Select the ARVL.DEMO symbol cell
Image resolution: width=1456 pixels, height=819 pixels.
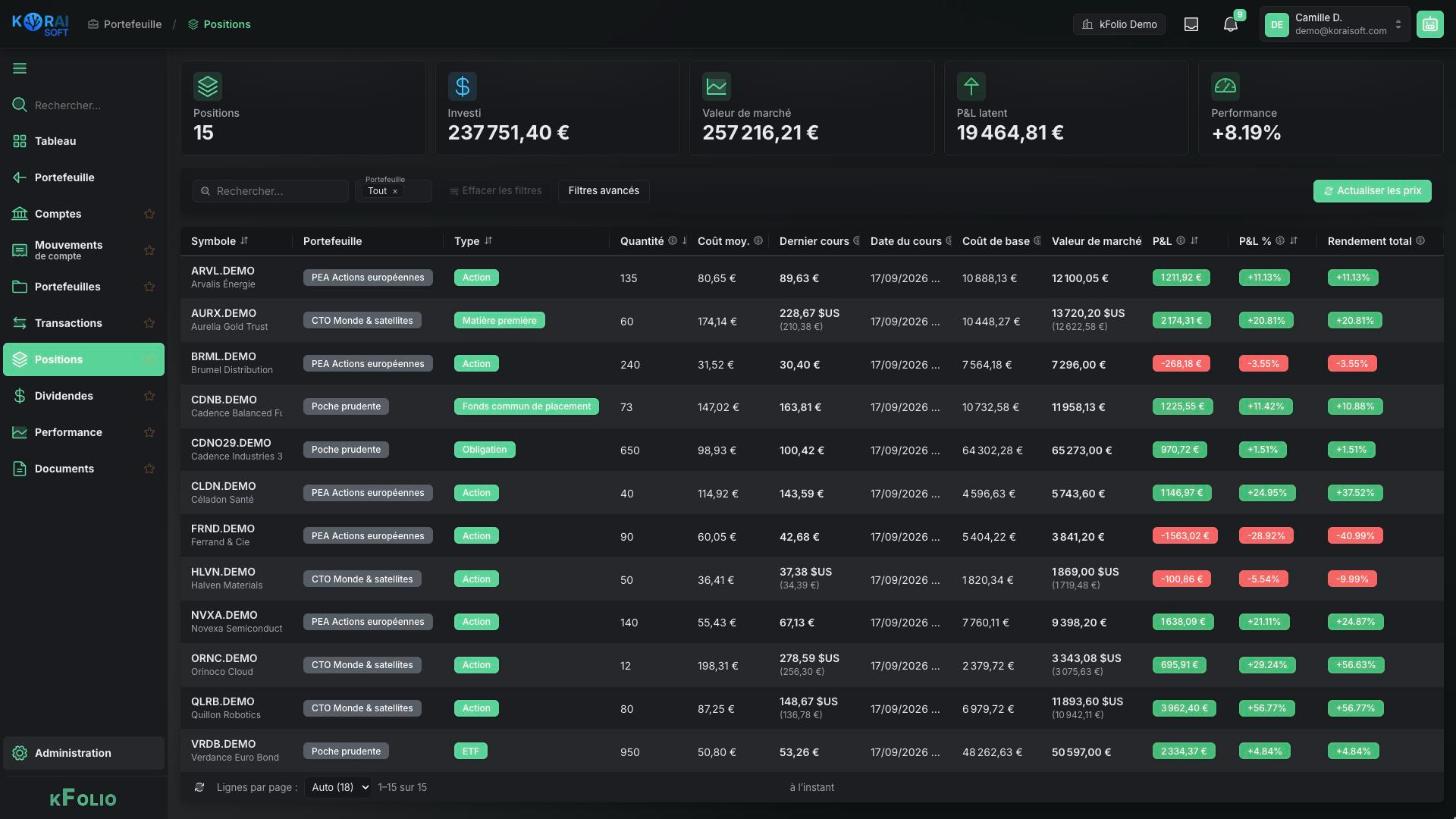[x=237, y=277]
